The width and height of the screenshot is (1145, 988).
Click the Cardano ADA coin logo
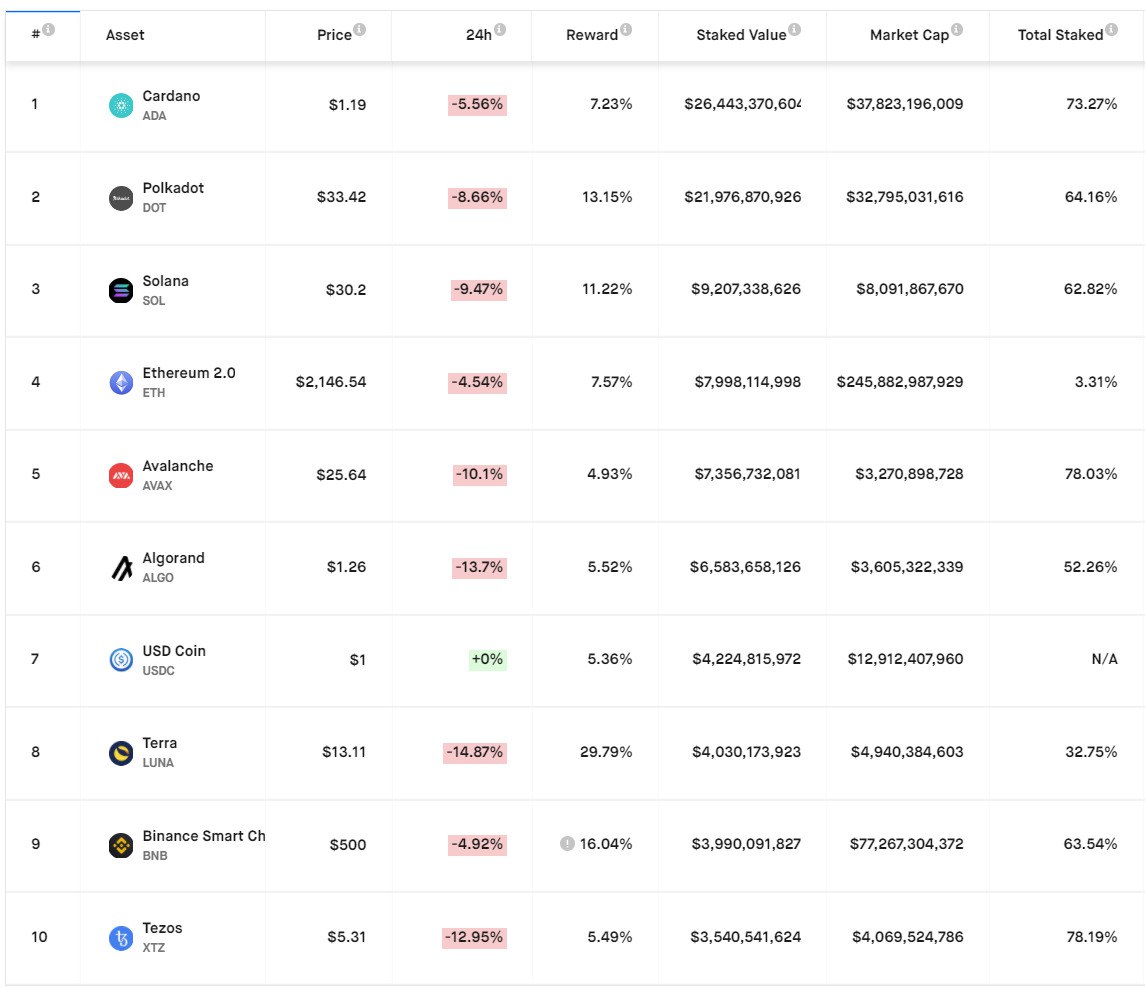point(121,105)
